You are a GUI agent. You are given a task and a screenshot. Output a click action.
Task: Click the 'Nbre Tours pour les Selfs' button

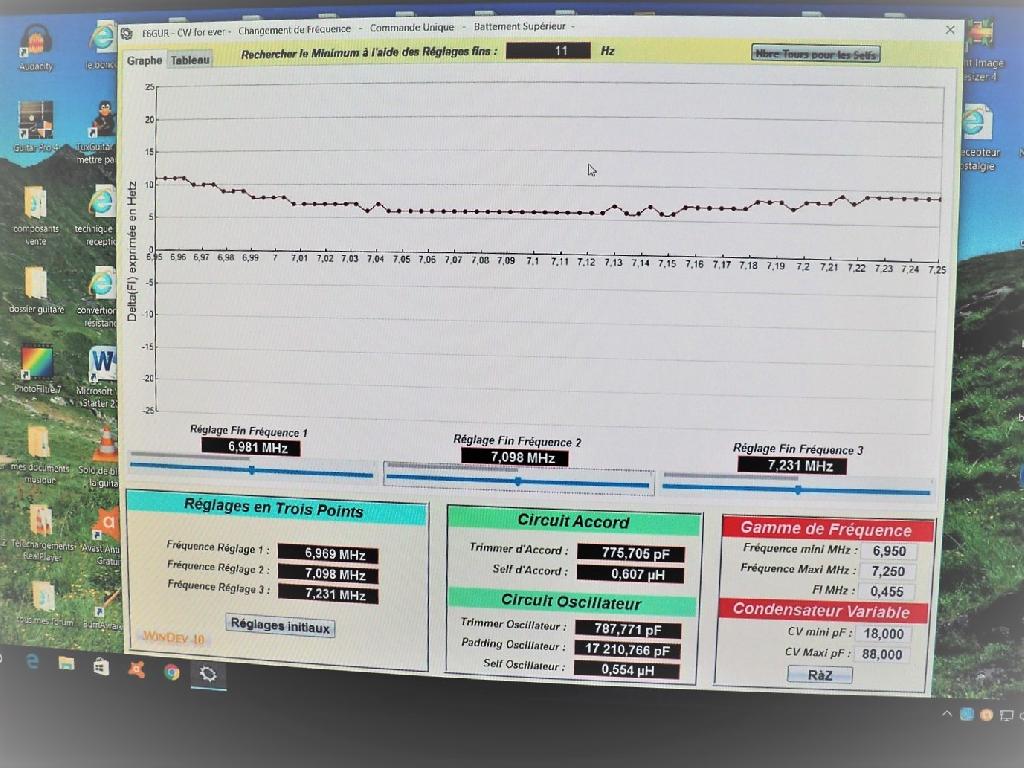click(815, 54)
